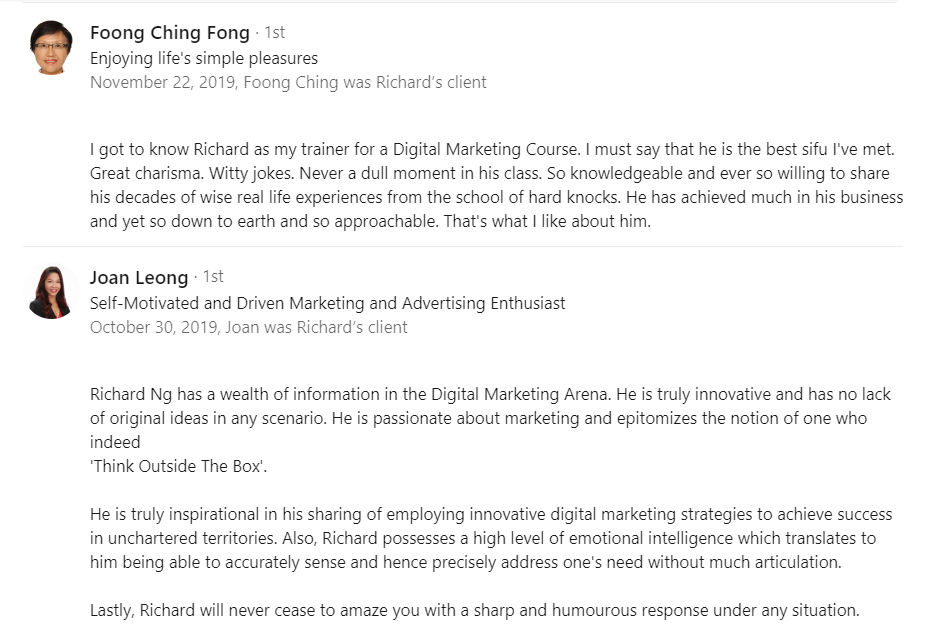Click the October 30, 2019 client relationship line
The height and width of the screenshot is (633, 929).
tap(249, 327)
